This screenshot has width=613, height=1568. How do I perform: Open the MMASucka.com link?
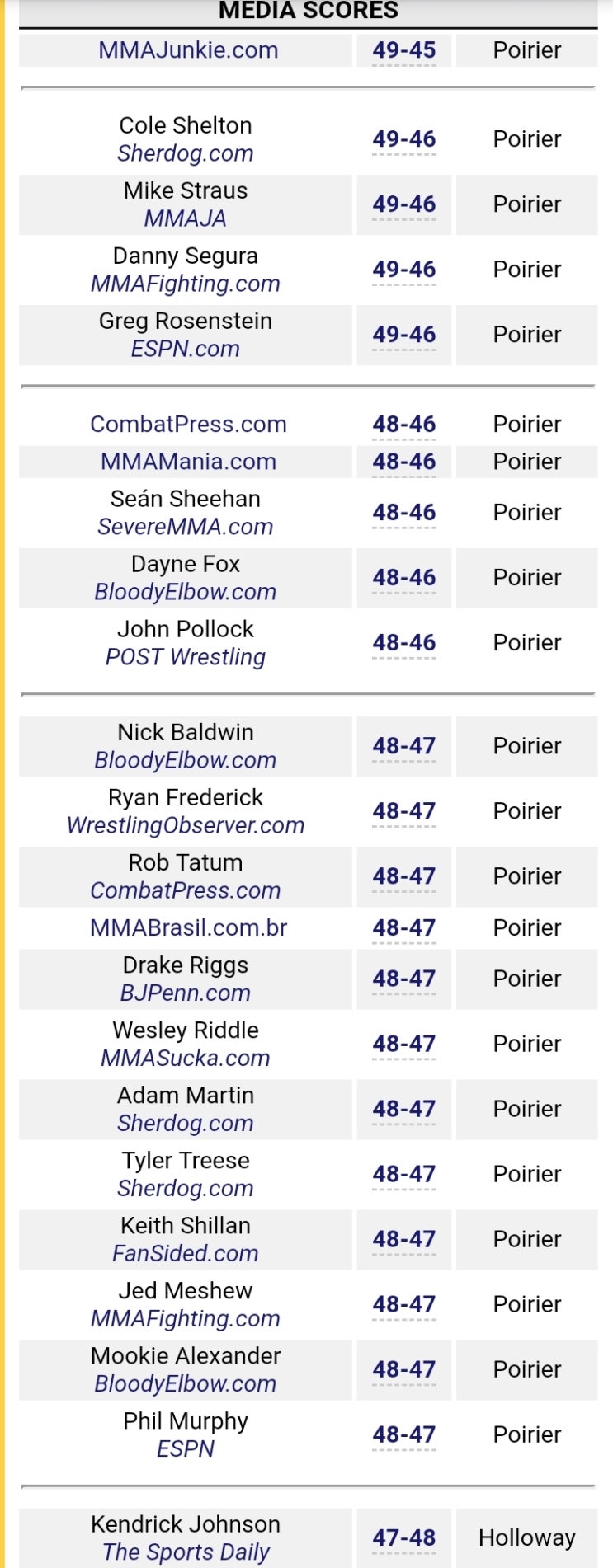coord(186,1058)
